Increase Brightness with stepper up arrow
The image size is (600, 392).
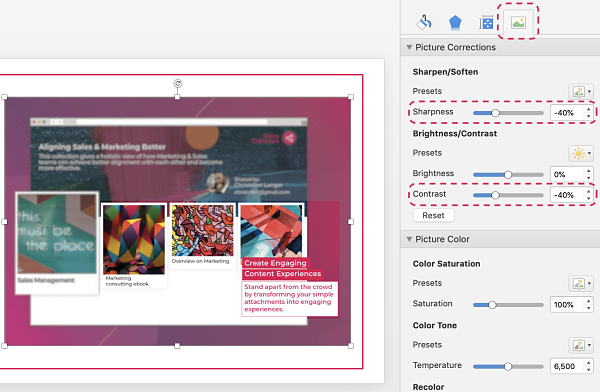click(x=589, y=171)
